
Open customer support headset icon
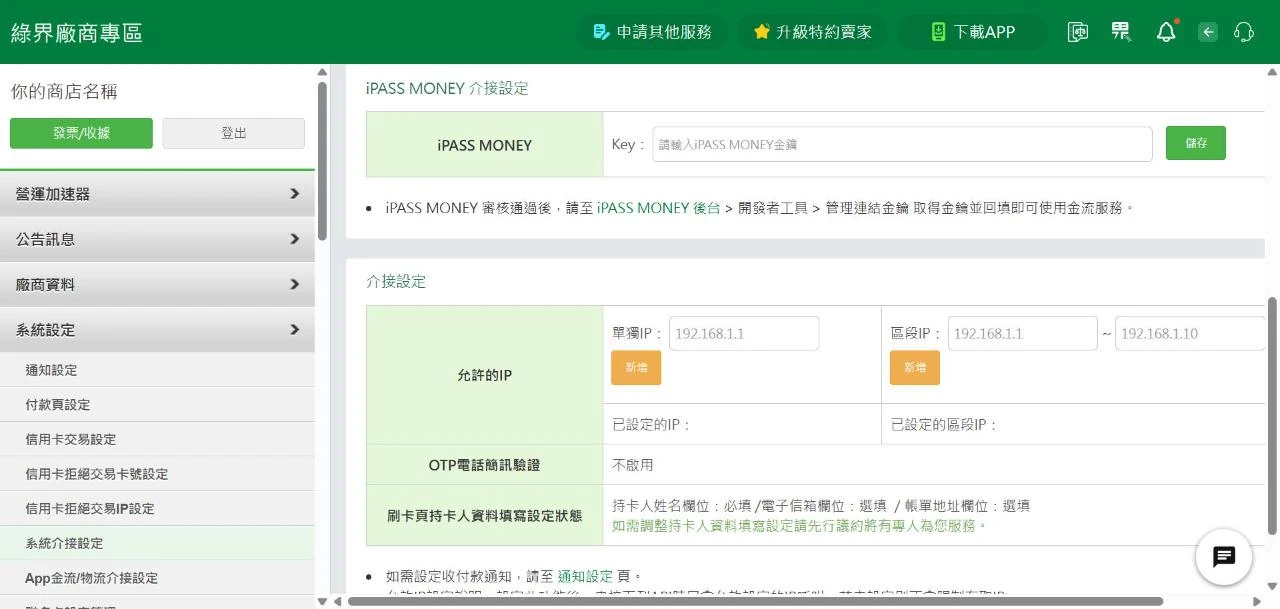click(x=1244, y=32)
